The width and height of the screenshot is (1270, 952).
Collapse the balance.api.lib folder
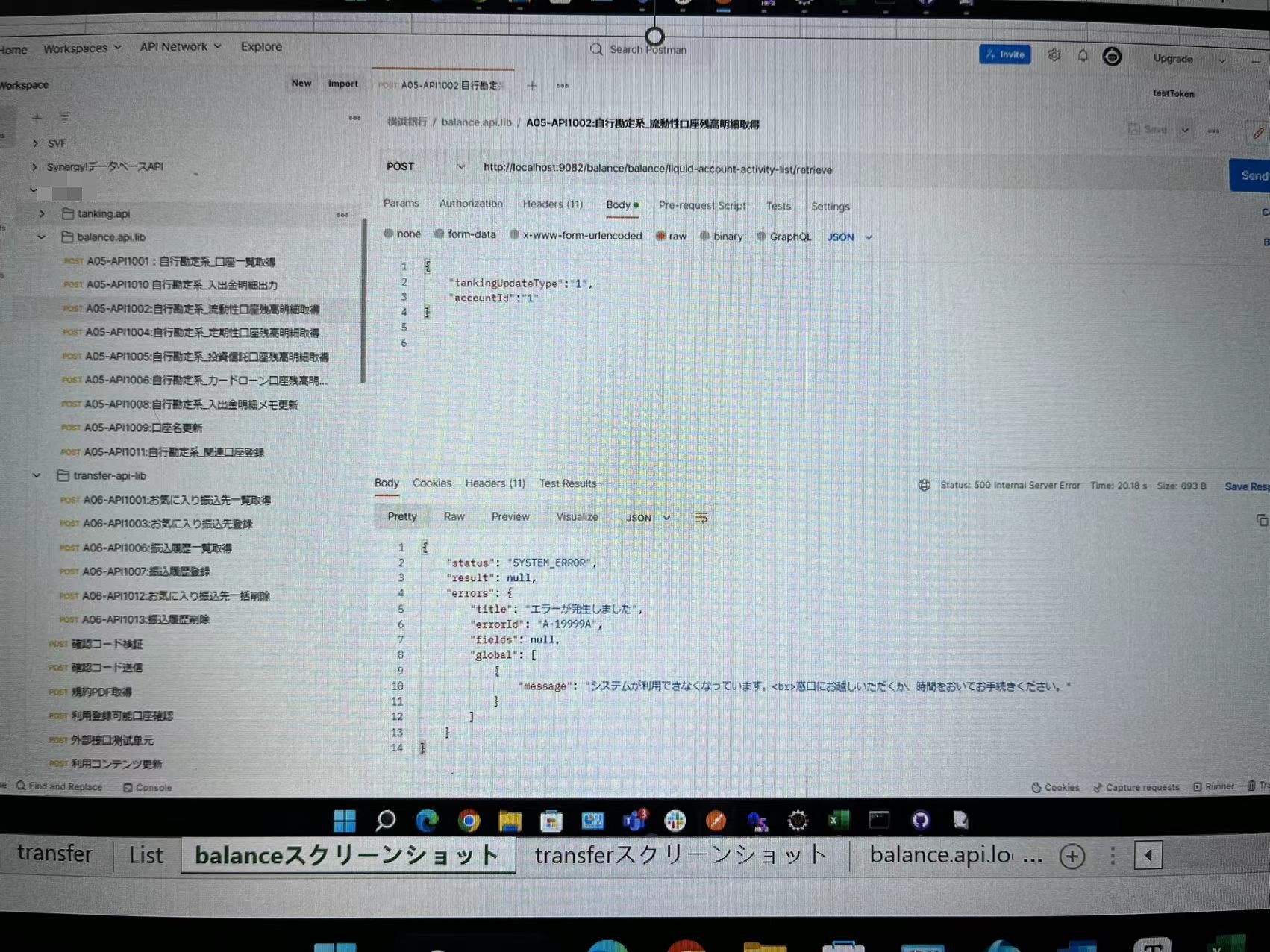click(x=41, y=237)
